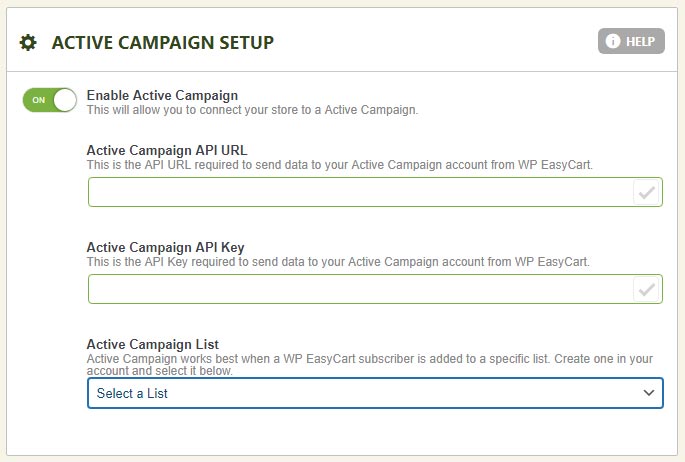The image size is (685, 462).
Task: Click the Active Campaign API URL label
Action: [167, 150]
